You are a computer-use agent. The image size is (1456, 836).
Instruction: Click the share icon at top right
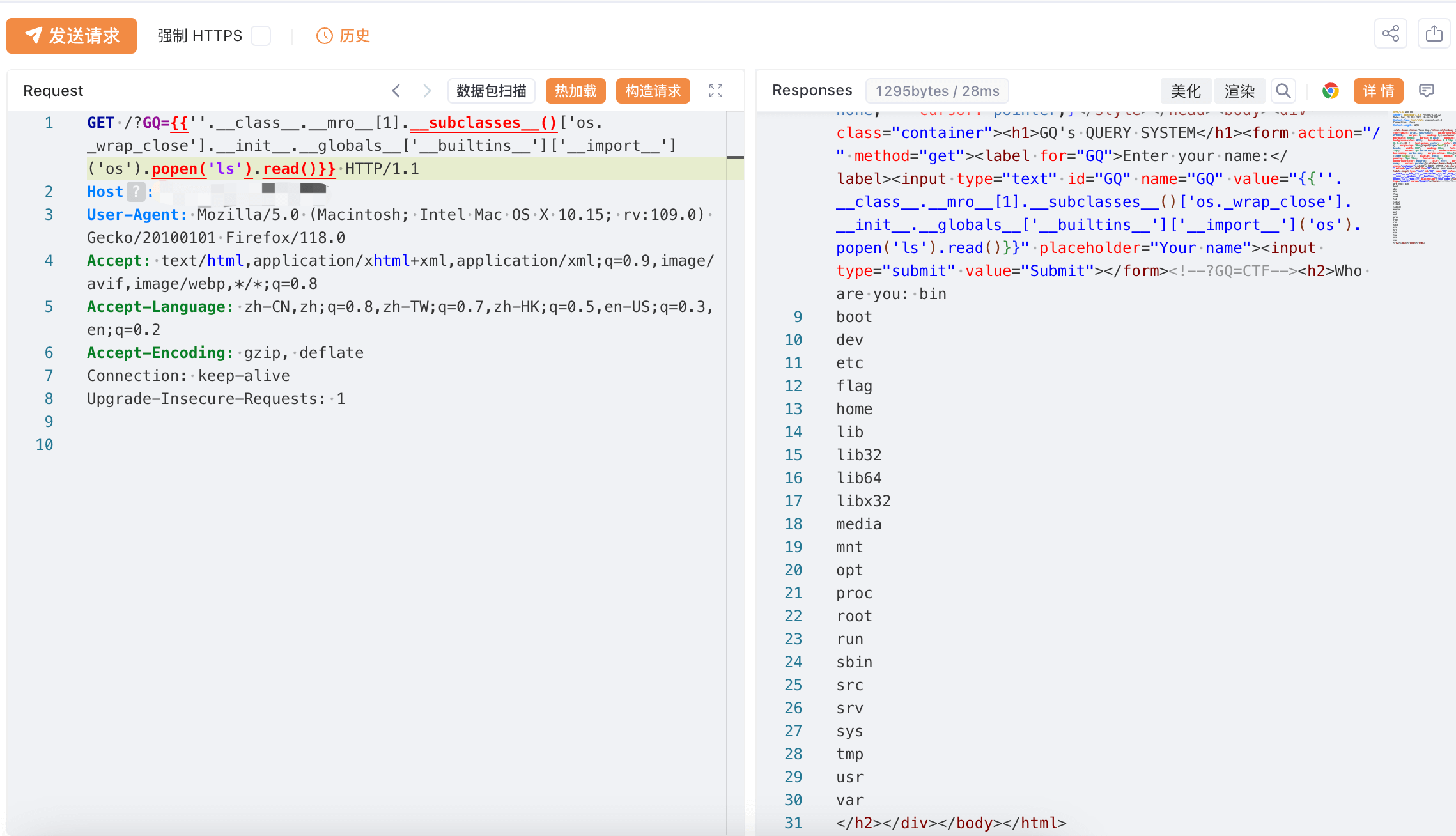point(1391,33)
